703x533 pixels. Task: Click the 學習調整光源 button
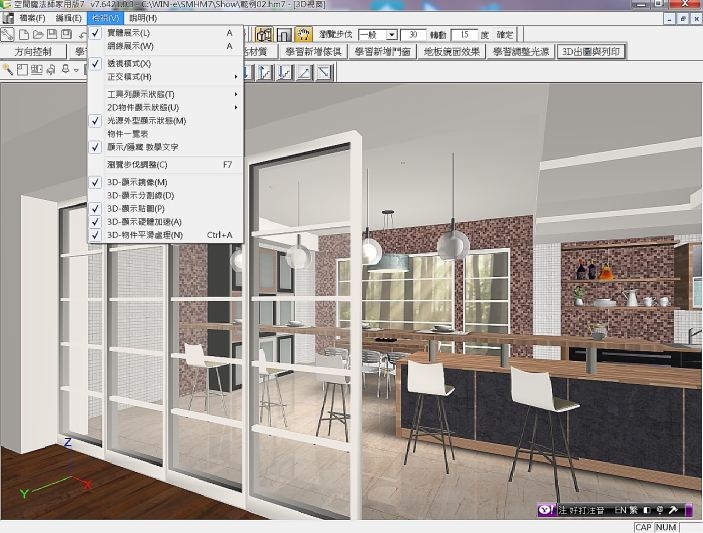point(521,52)
